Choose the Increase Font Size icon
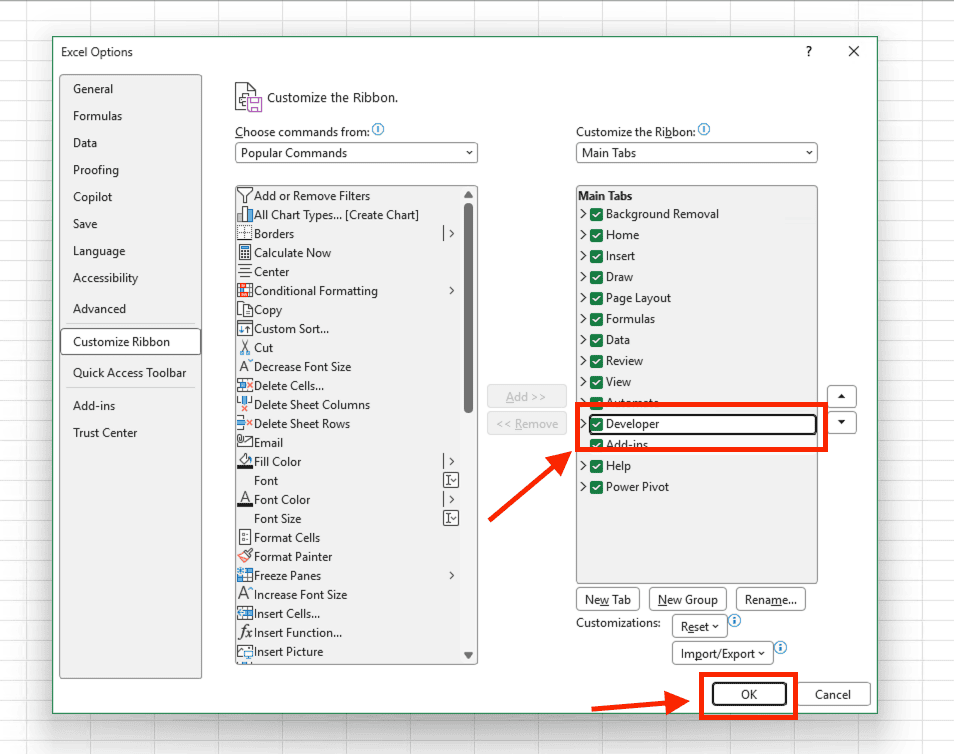Viewport: 954px width, 754px height. click(245, 594)
